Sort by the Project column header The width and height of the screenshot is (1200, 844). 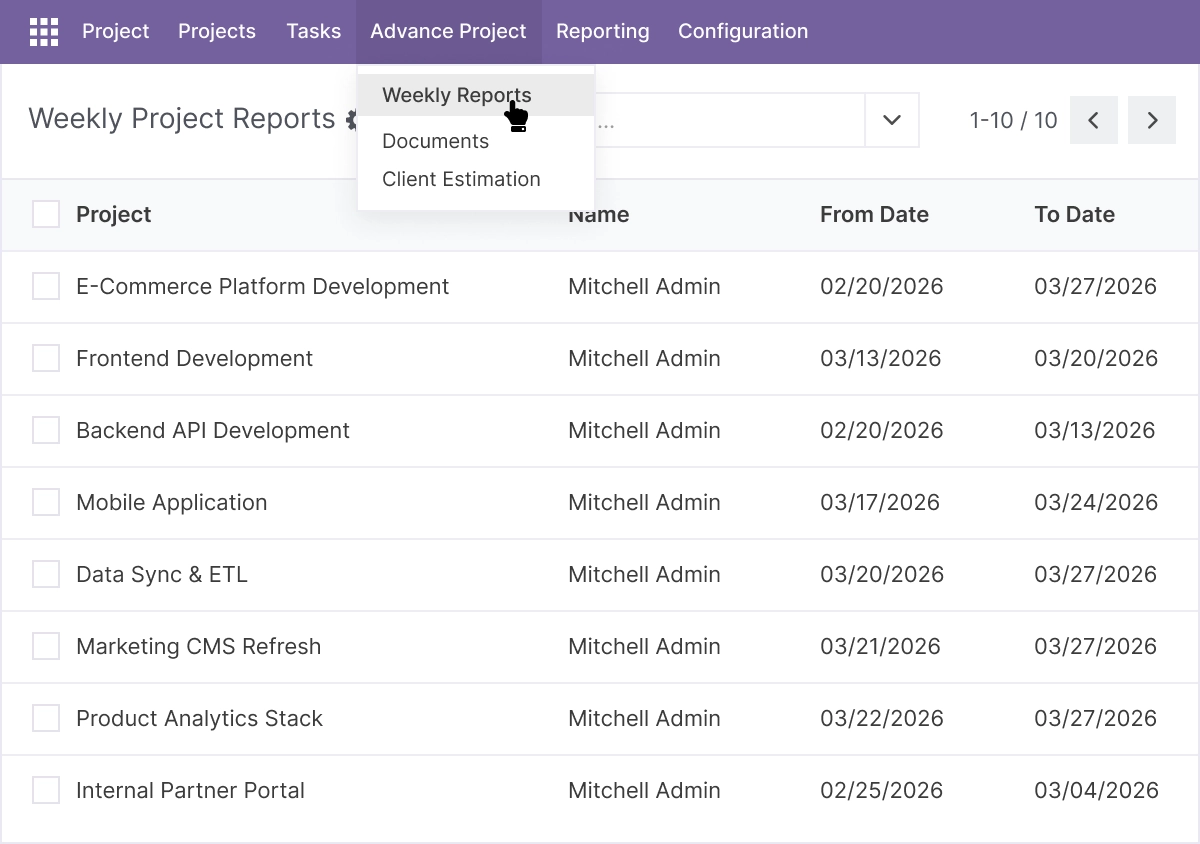pos(114,214)
